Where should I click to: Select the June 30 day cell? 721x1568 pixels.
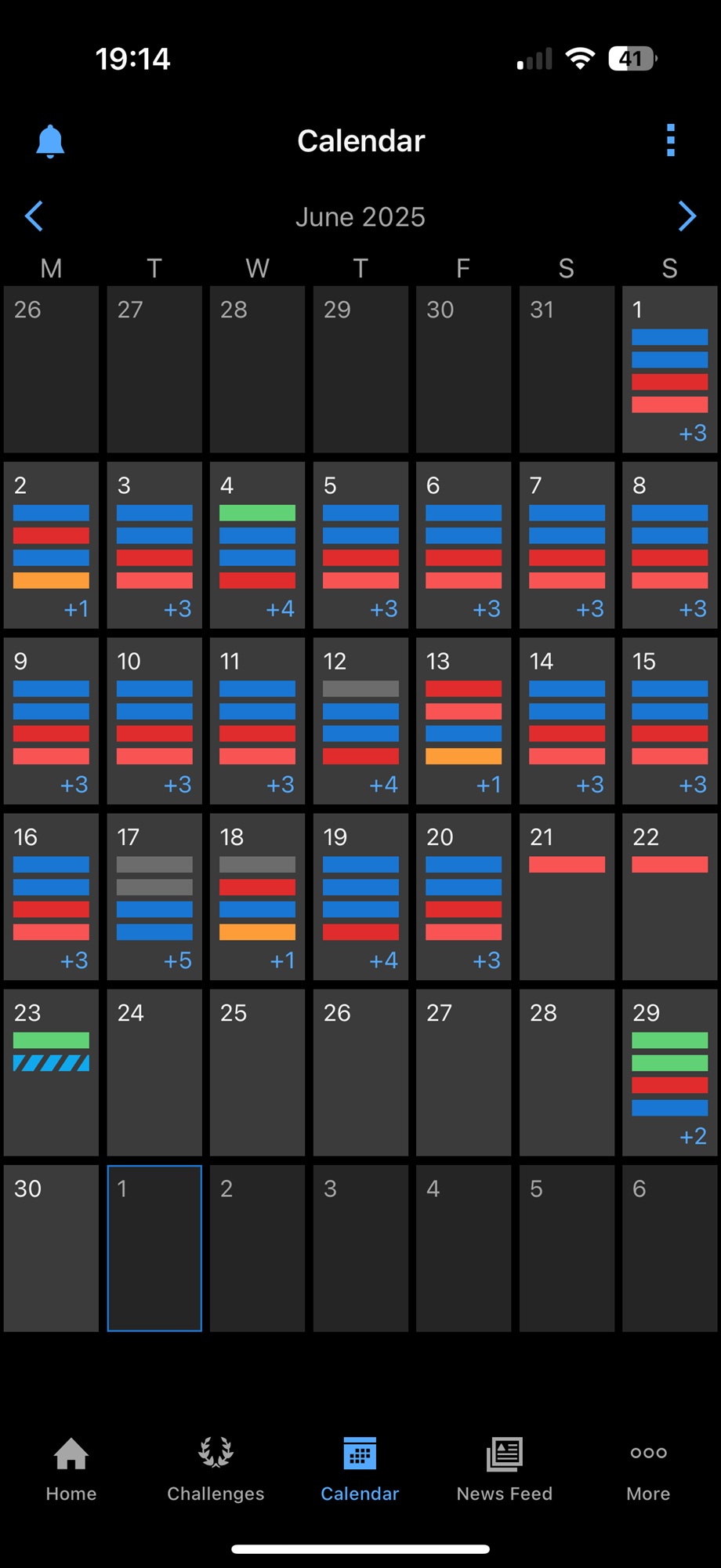tap(51, 1248)
